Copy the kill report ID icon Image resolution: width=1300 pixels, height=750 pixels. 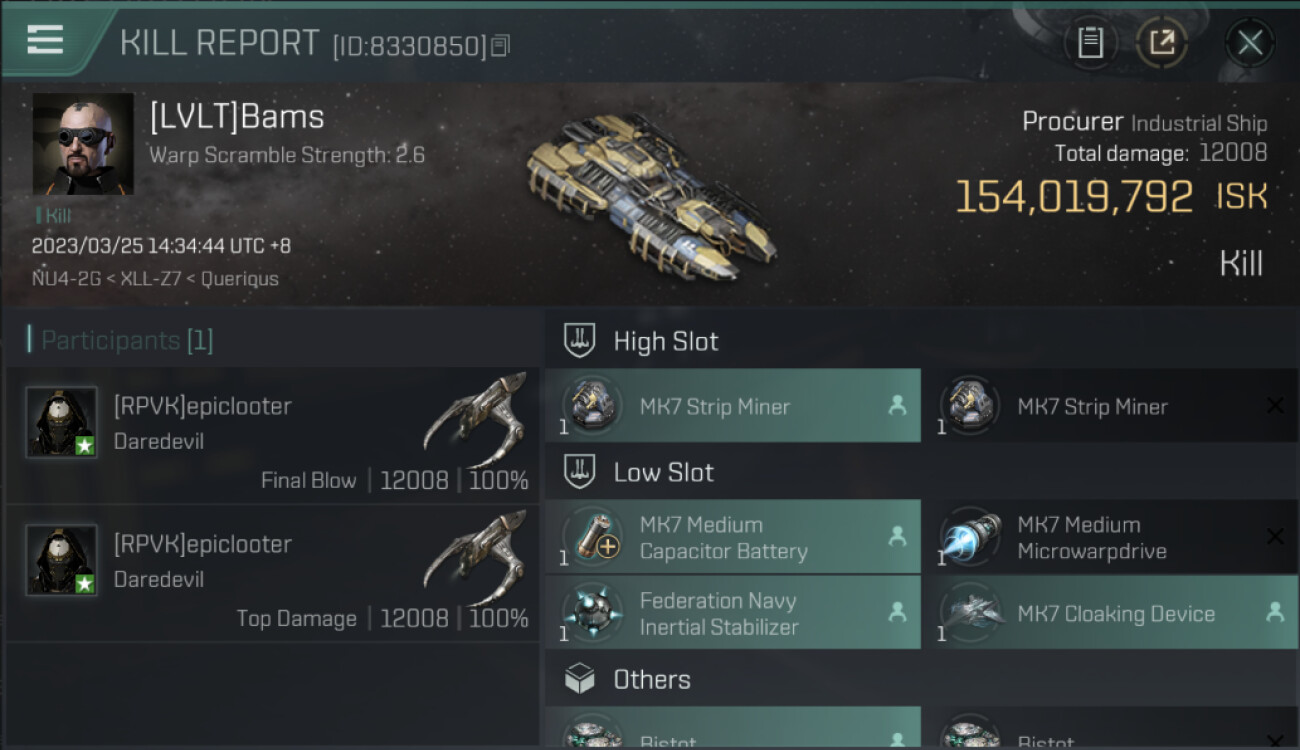tap(500, 46)
